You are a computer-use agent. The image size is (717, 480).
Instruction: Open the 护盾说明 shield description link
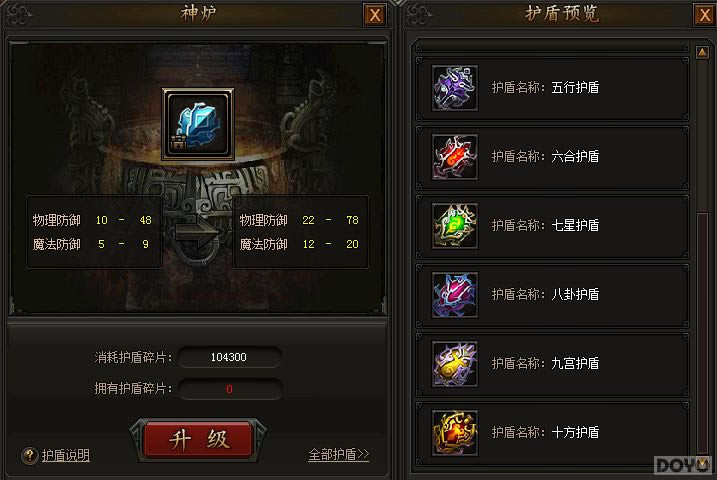66,455
